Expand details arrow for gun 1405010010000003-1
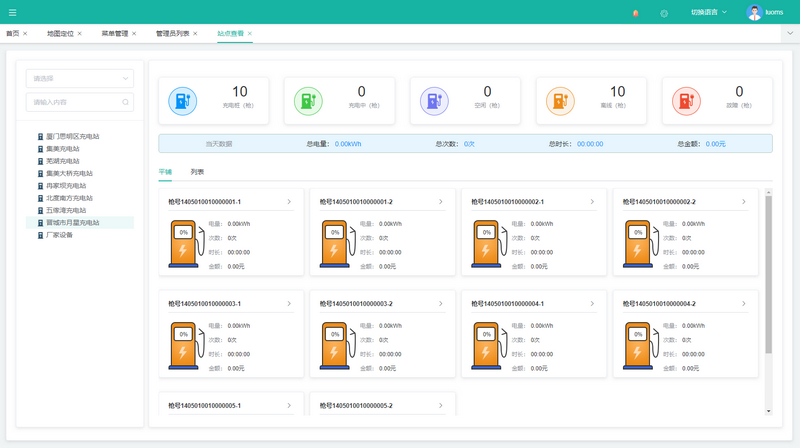The width and height of the screenshot is (800, 448). coord(289,304)
